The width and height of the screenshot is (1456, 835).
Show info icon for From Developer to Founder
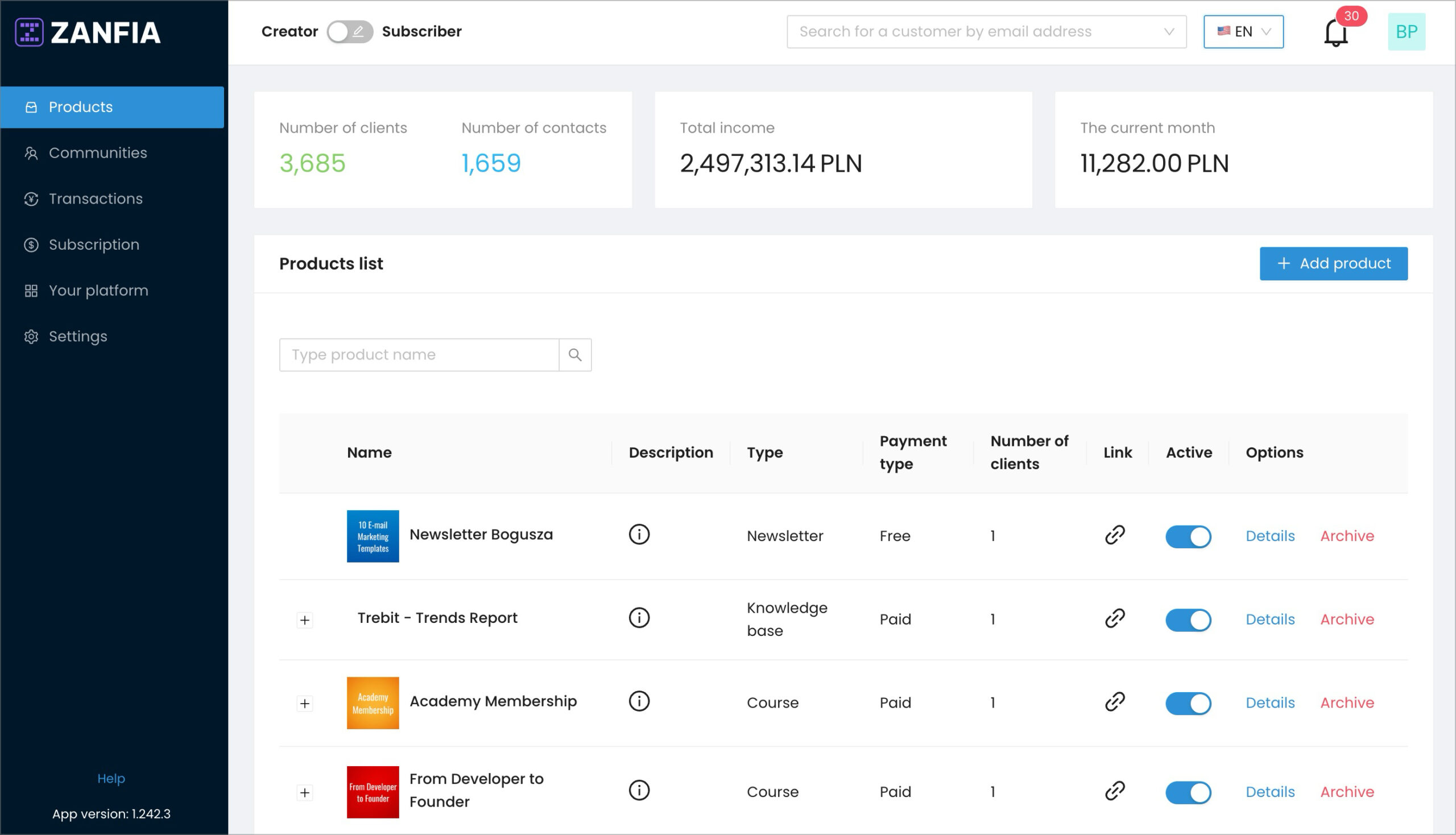pos(639,790)
